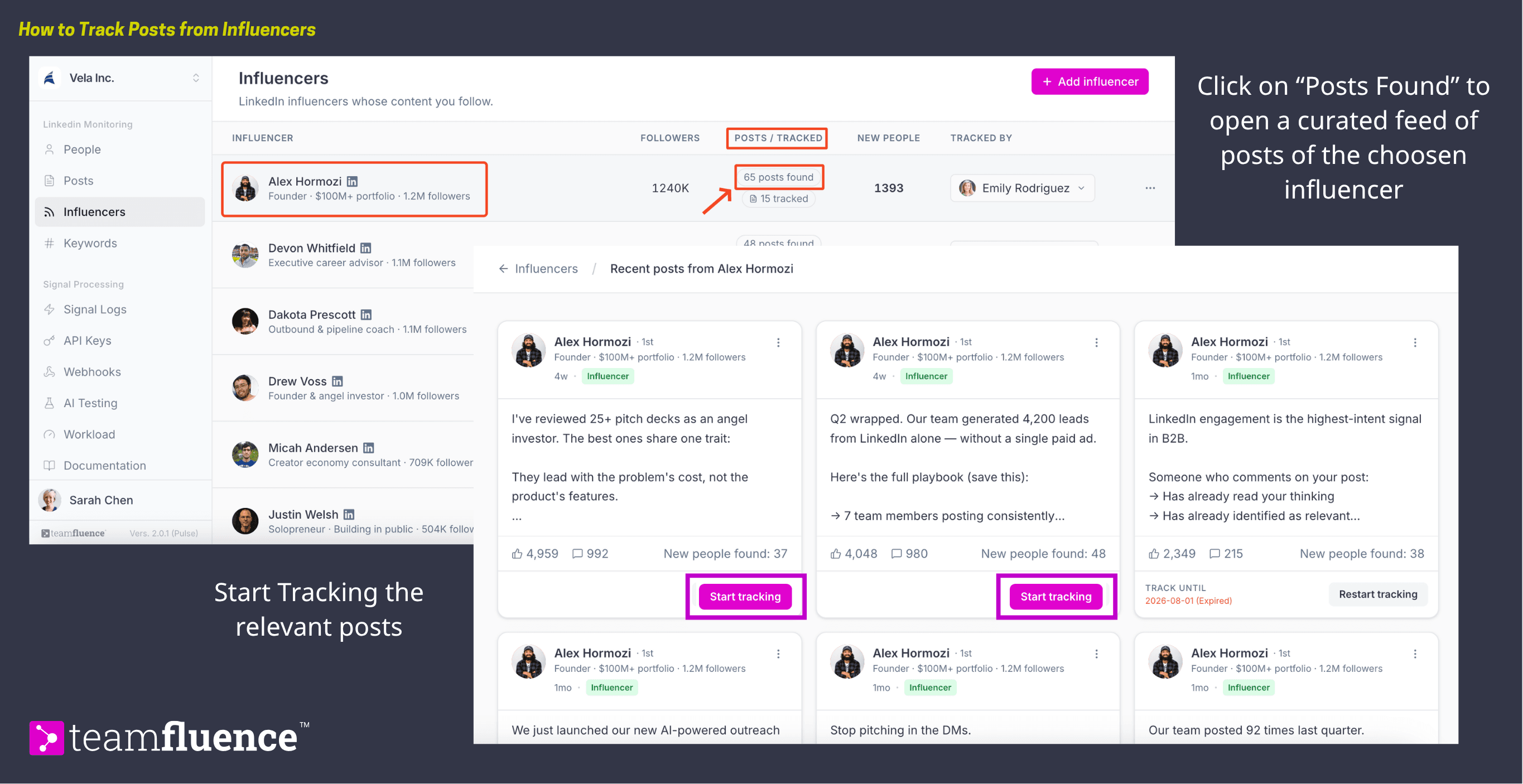Open the three-dot menu on the Alex Hormozi table row
The width and height of the screenshot is (1523, 784).
click(1150, 188)
